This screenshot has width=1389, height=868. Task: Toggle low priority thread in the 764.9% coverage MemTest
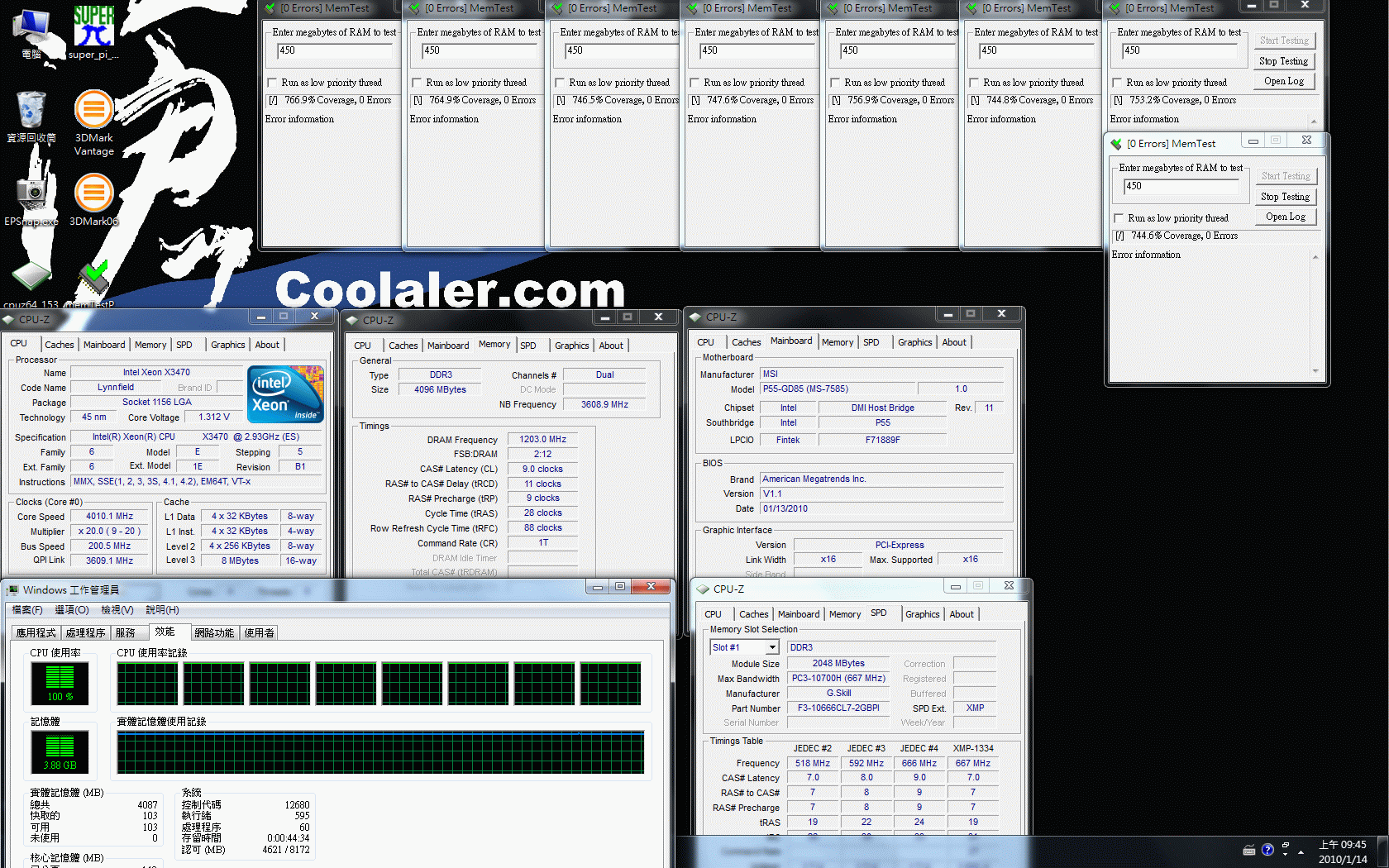417,83
